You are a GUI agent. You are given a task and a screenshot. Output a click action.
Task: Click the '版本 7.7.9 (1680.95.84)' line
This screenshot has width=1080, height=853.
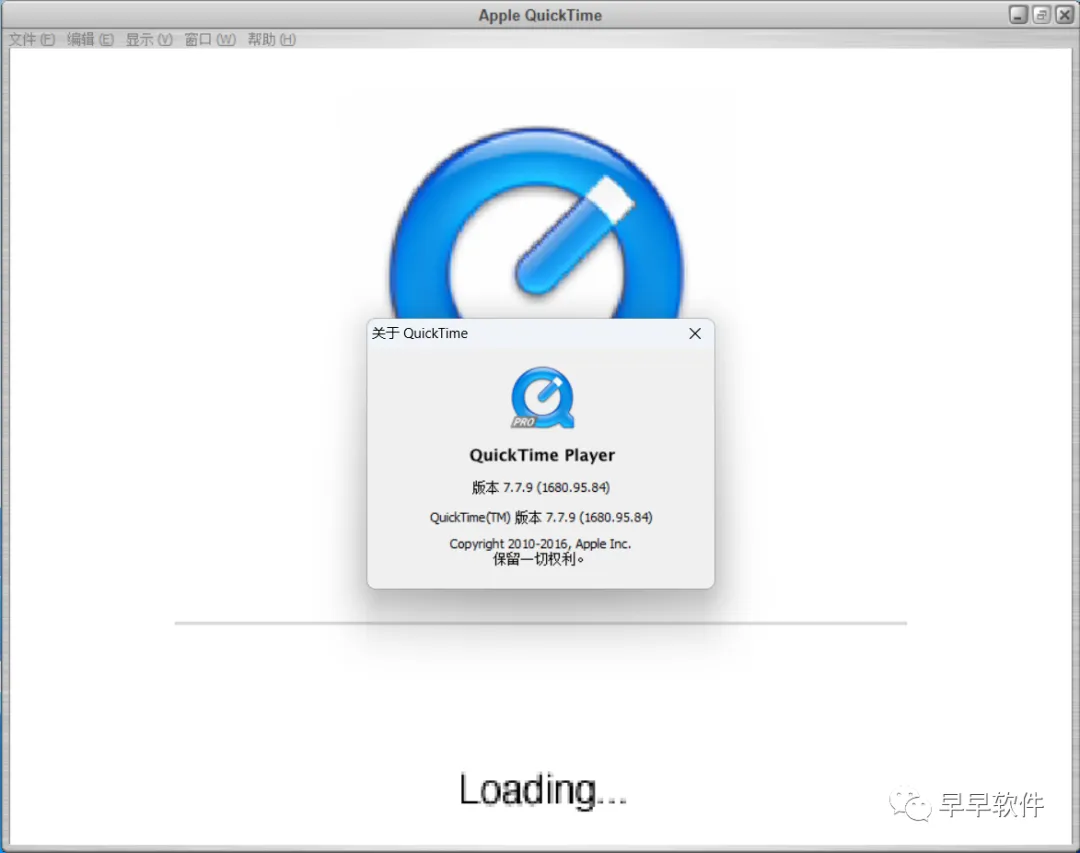coord(541,487)
